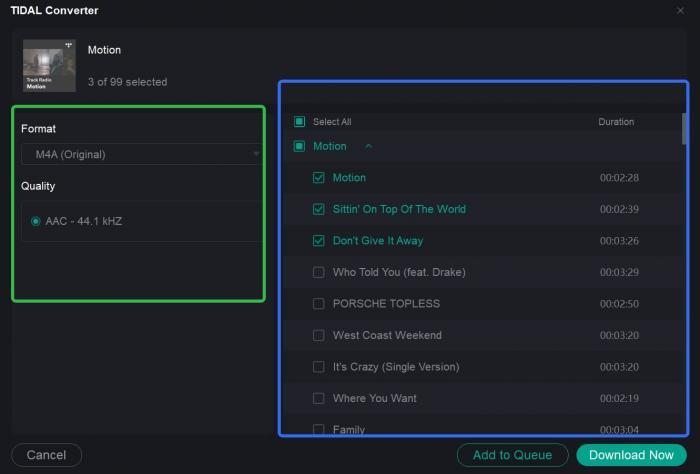Open the Format dropdown showing M4A (Original)
The height and width of the screenshot is (474, 700).
point(141,154)
